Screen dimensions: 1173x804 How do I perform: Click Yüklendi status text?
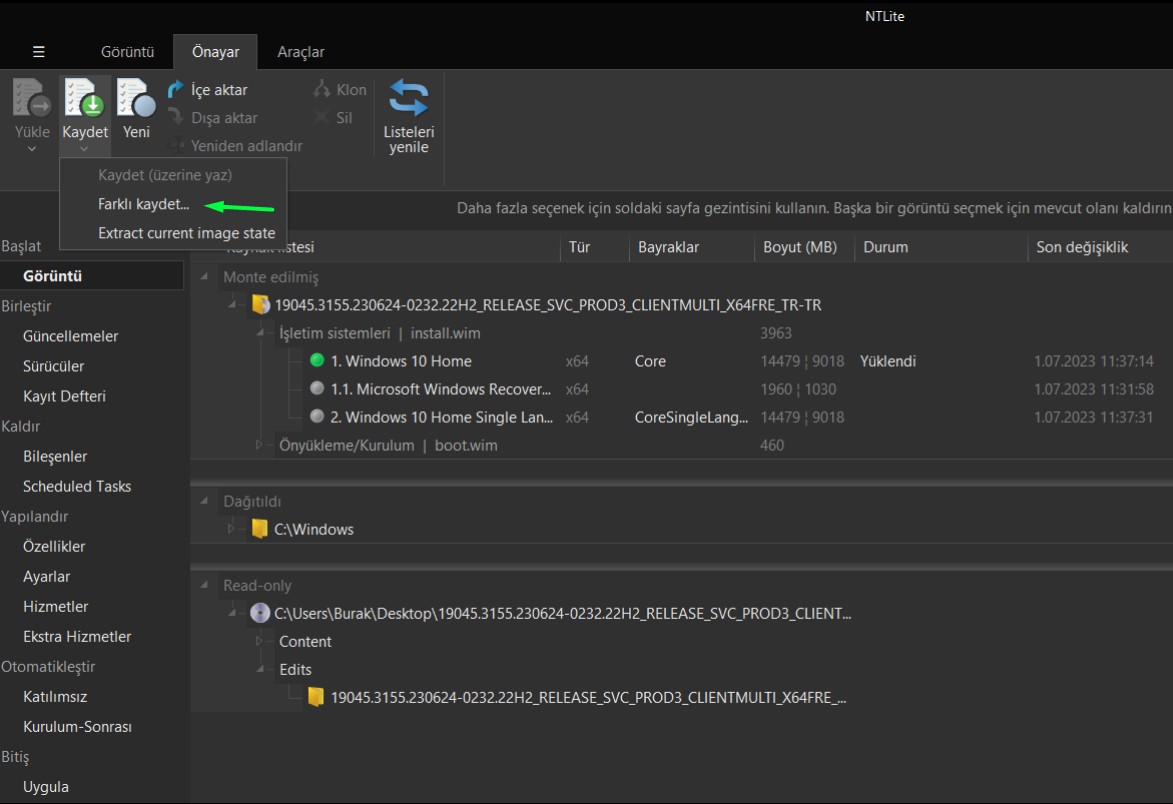[x=888, y=361]
